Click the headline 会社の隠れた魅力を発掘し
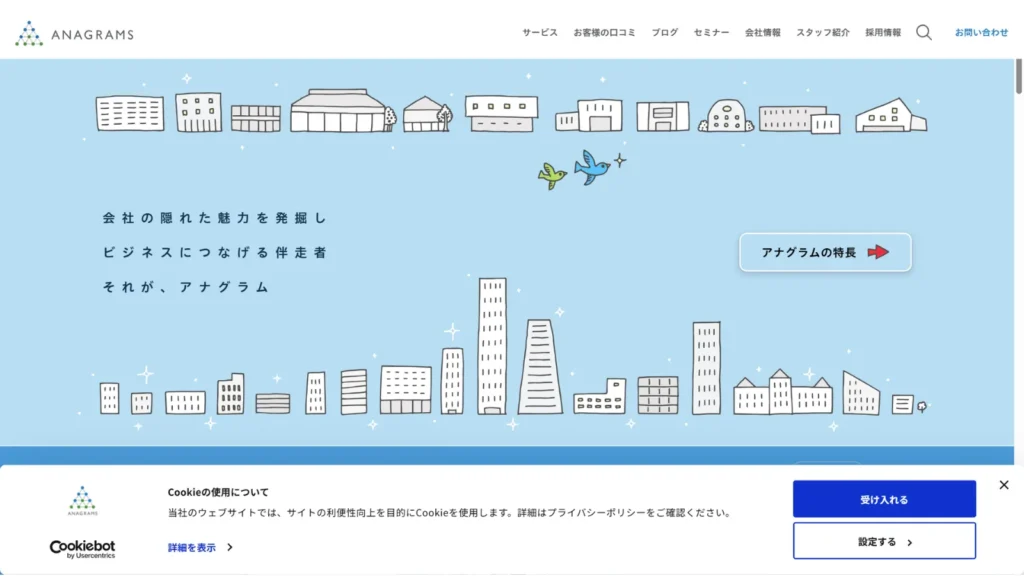This screenshot has height=576, width=1024. pyautogui.click(x=215, y=218)
